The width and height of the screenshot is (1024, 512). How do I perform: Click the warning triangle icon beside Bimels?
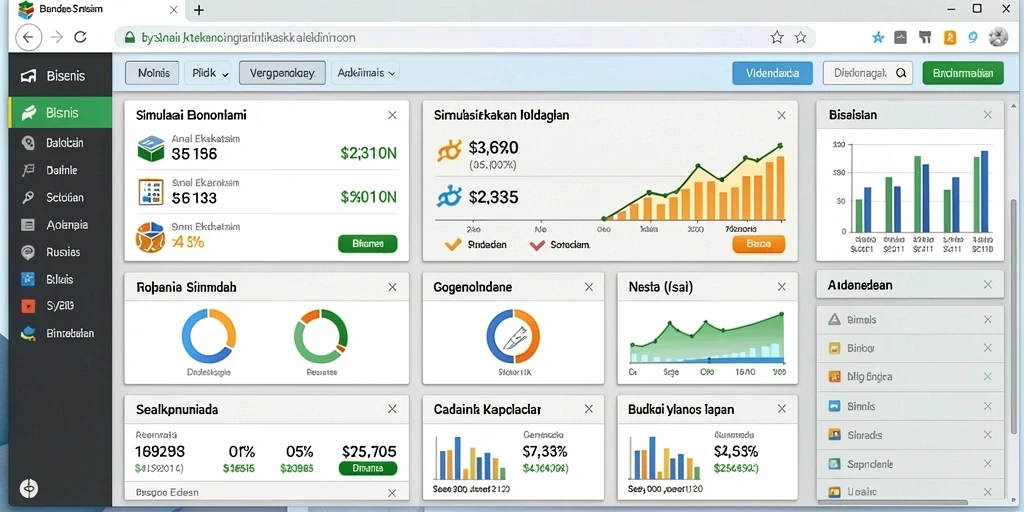click(834, 319)
